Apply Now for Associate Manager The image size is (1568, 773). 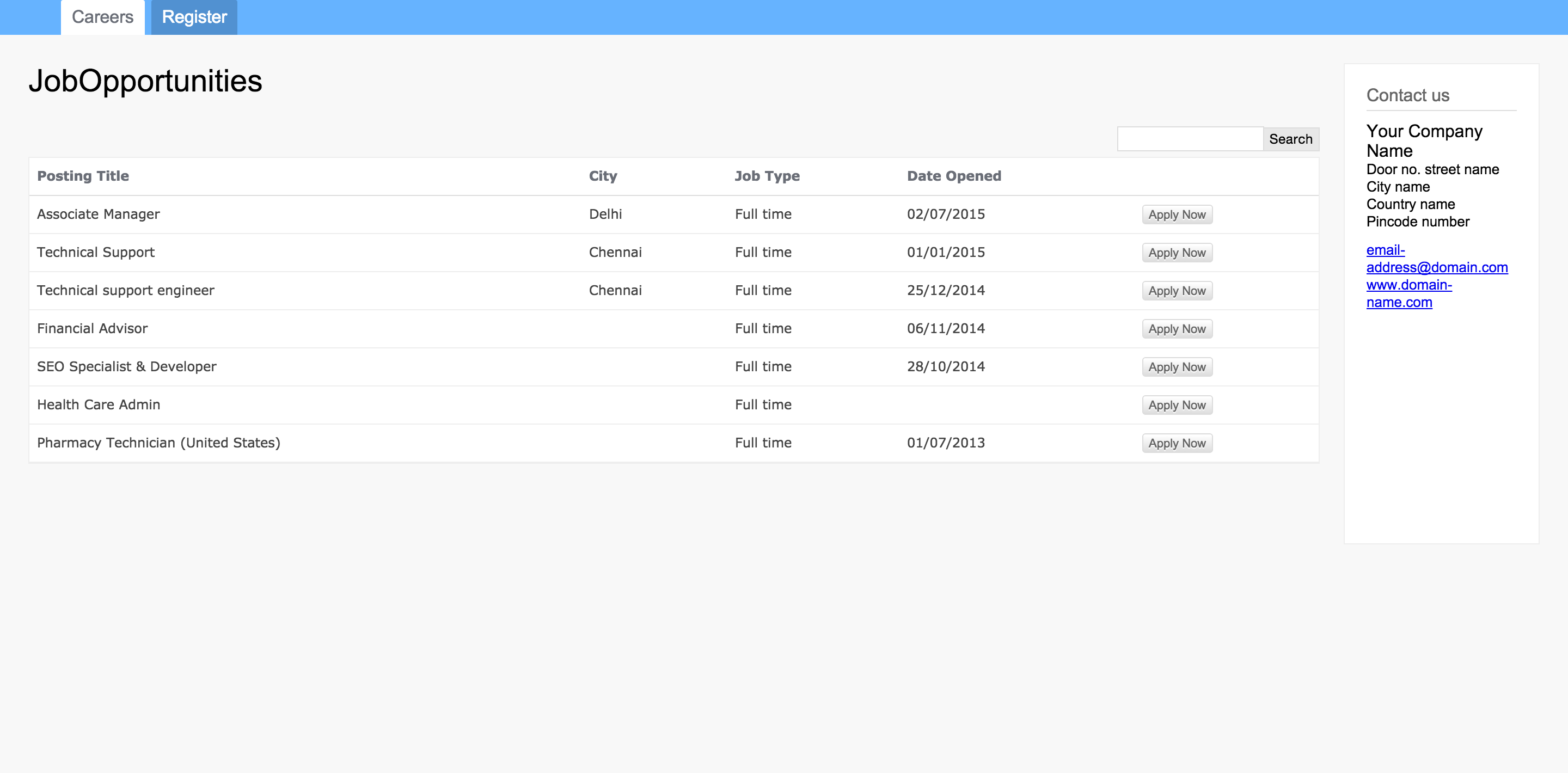click(1177, 214)
